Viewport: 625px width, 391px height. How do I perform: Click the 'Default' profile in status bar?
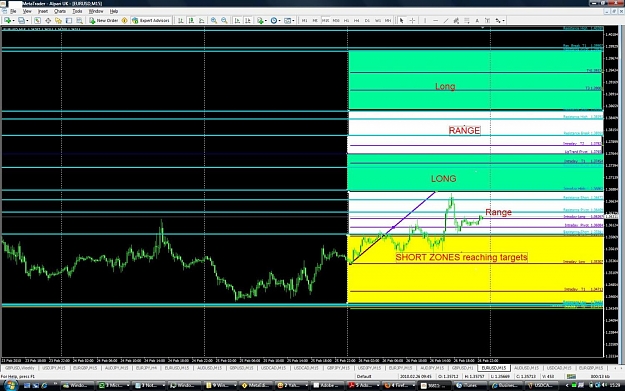[364, 376]
